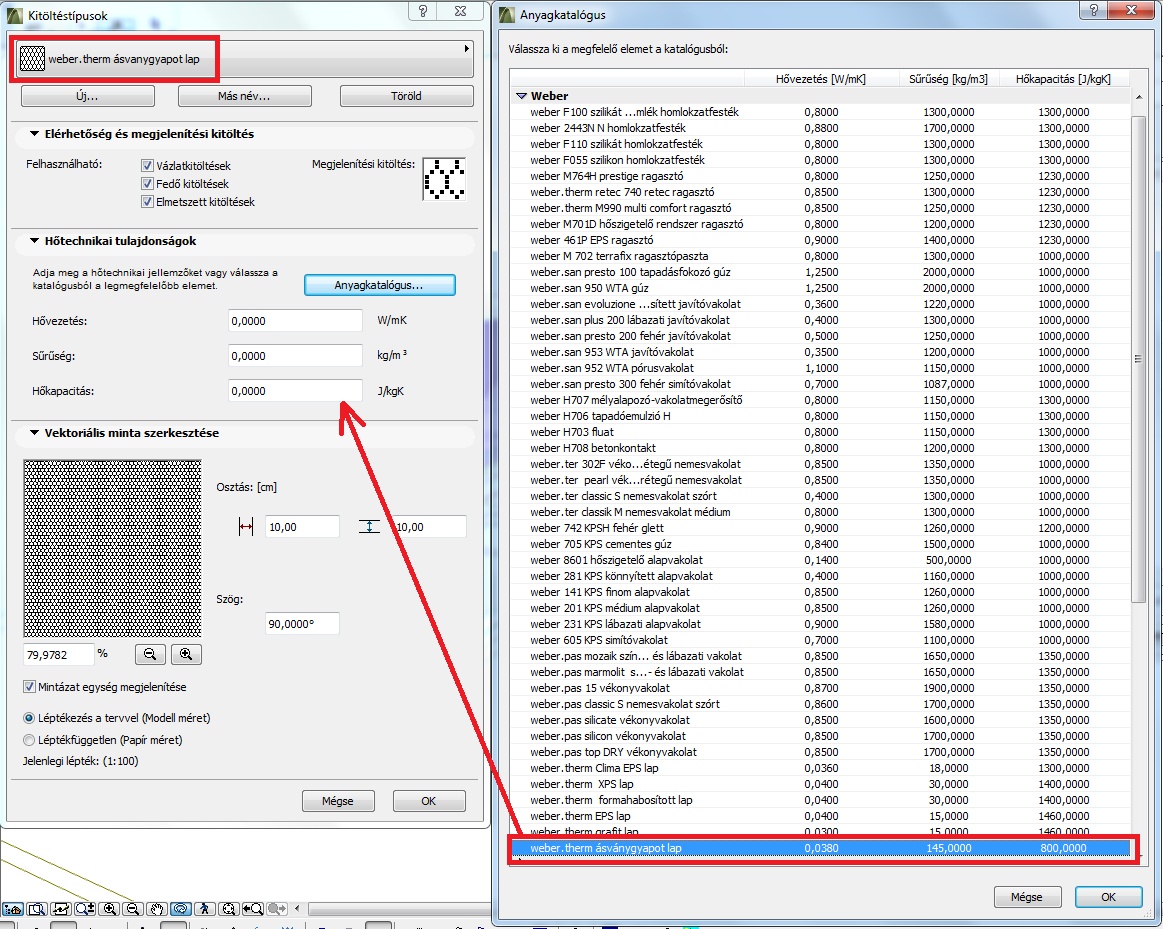Click the zoom in icon in bottom toolbar
This screenshot has width=1163, height=929.
point(109,909)
